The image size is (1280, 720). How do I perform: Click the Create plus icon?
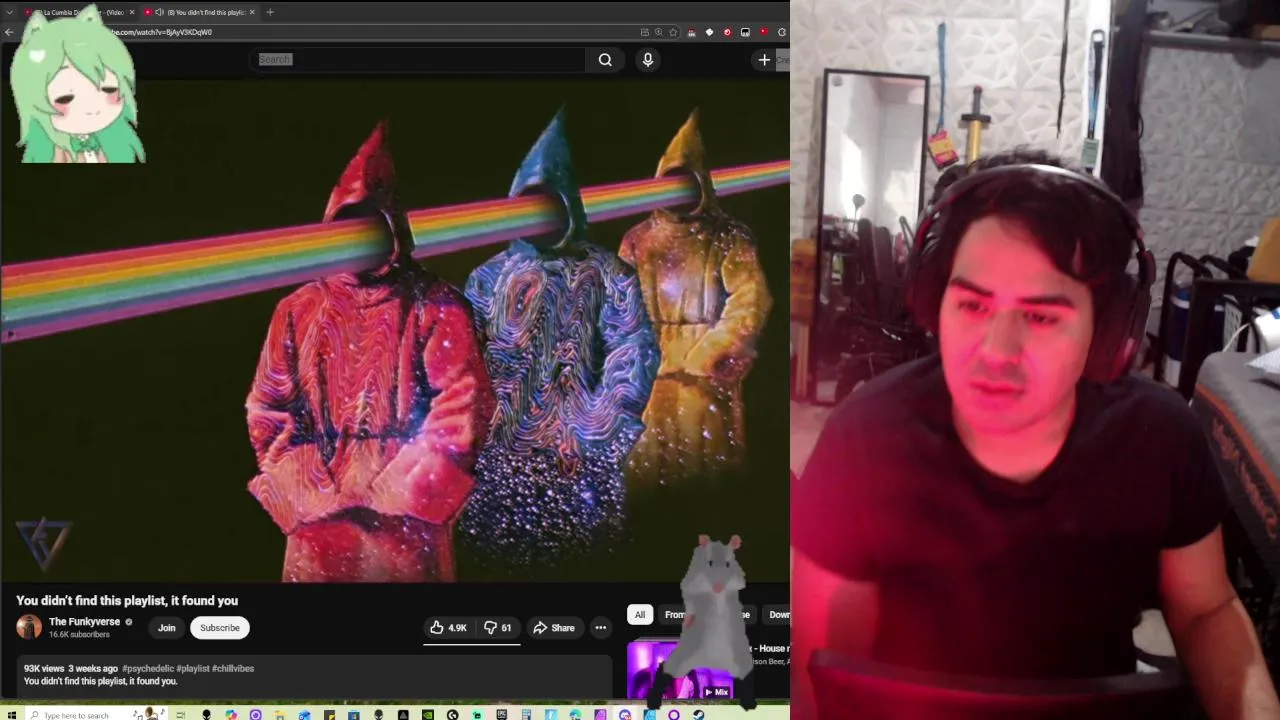(764, 60)
